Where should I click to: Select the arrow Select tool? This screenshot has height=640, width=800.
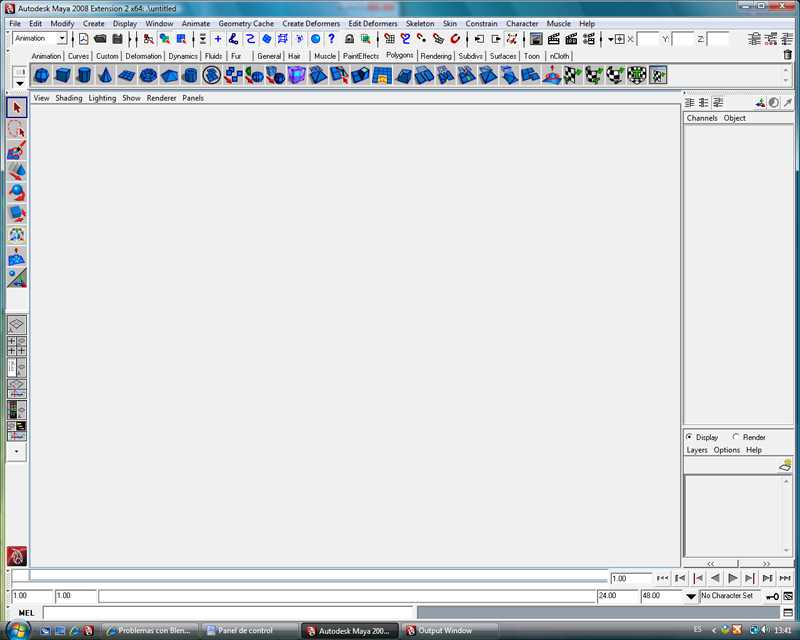17,108
